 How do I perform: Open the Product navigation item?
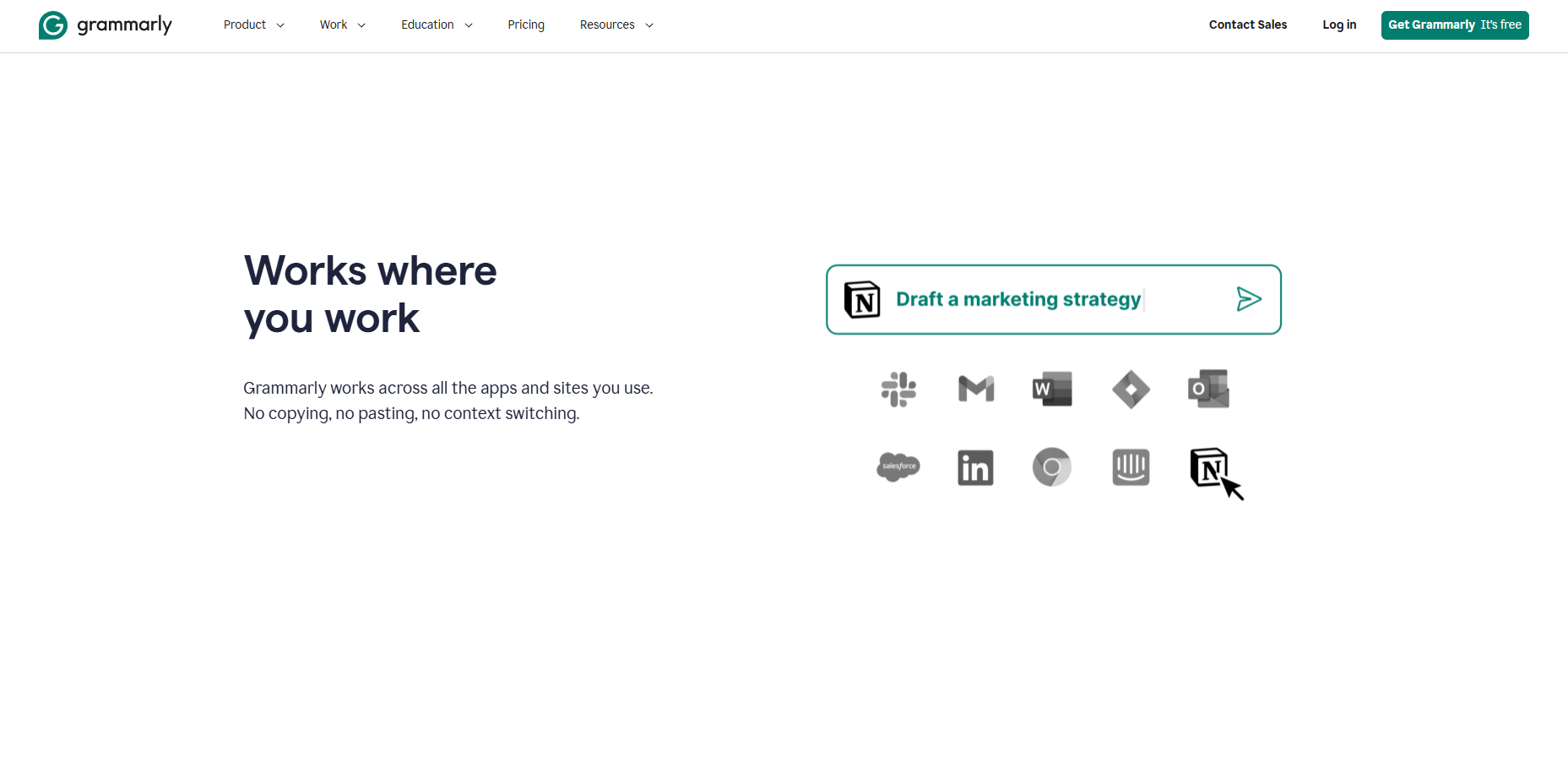coord(245,25)
